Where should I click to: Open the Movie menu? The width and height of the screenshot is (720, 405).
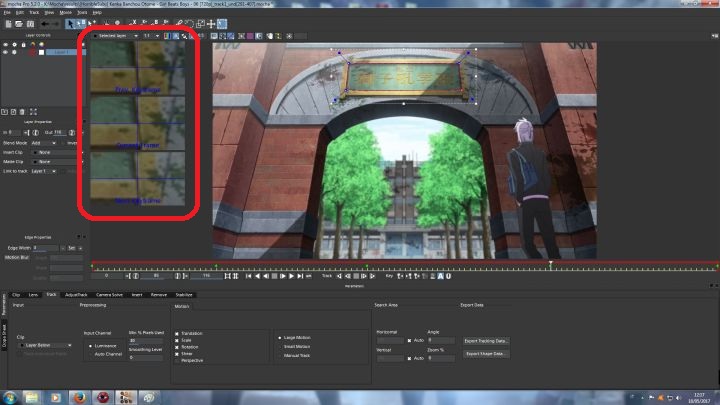pyautogui.click(x=66, y=12)
